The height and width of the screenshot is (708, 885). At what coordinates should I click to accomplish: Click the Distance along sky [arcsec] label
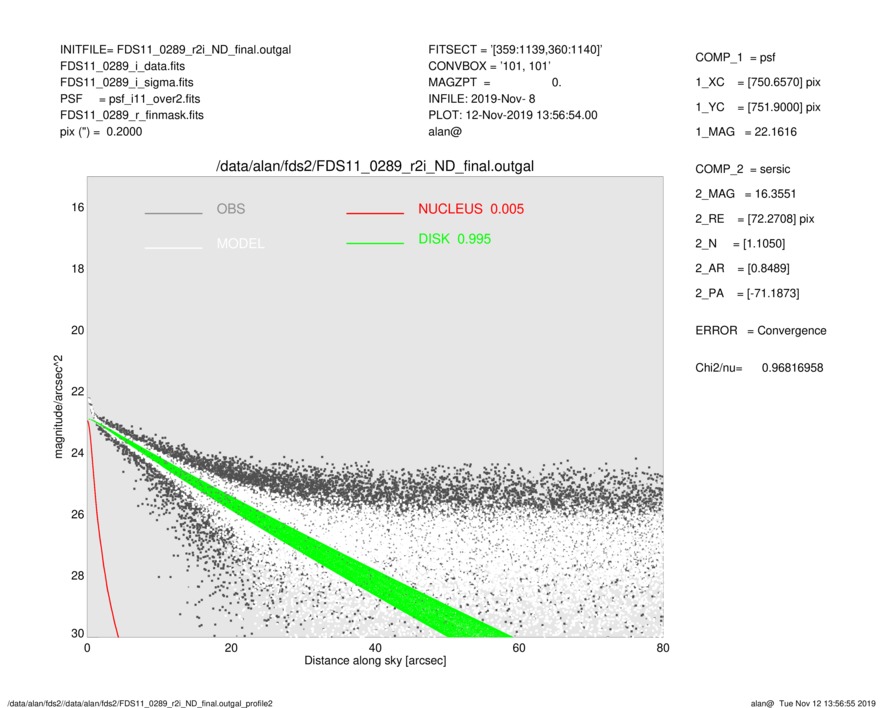[x=375, y=661]
